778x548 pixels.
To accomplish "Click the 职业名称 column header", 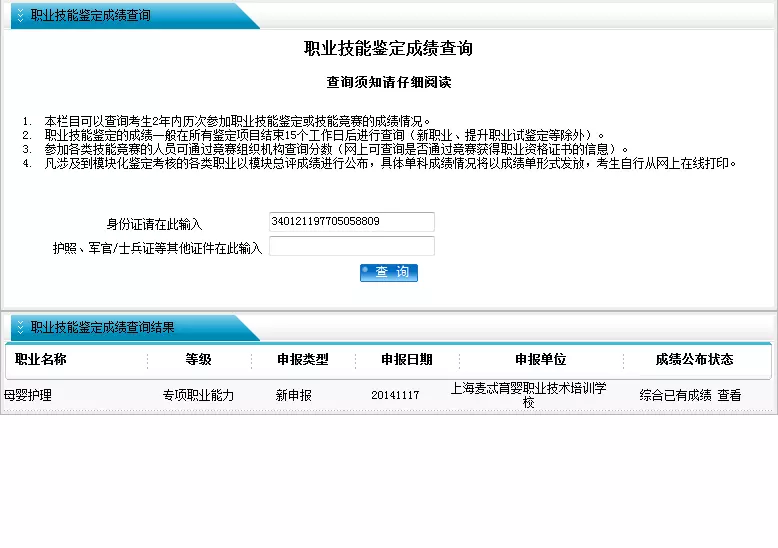I will (x=41, y=359).
